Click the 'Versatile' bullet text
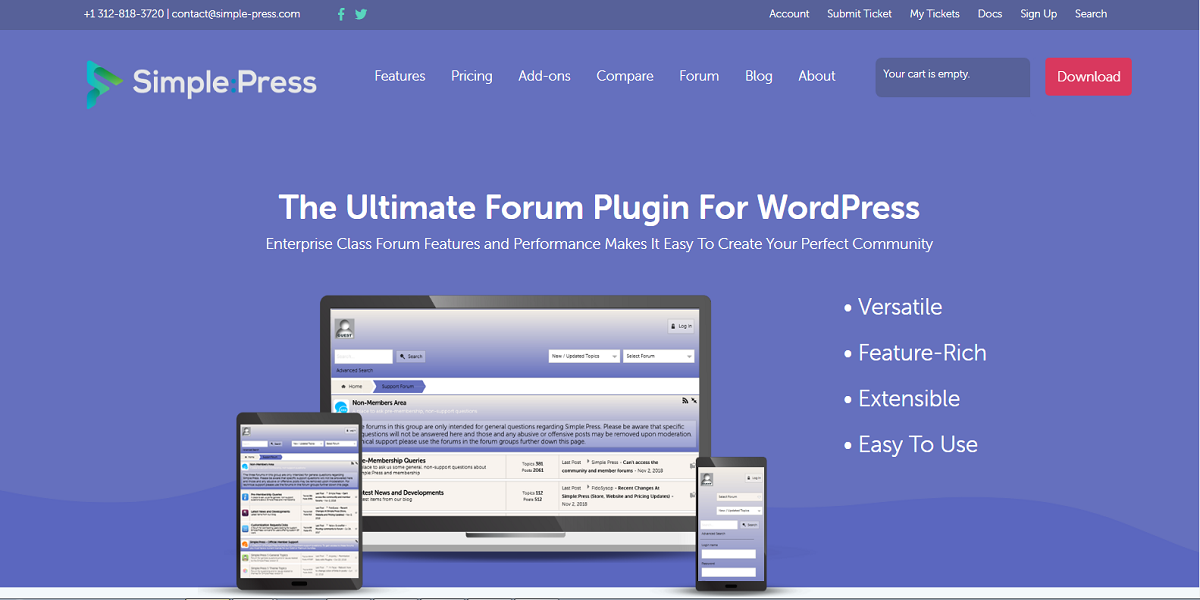 point(900,307)
